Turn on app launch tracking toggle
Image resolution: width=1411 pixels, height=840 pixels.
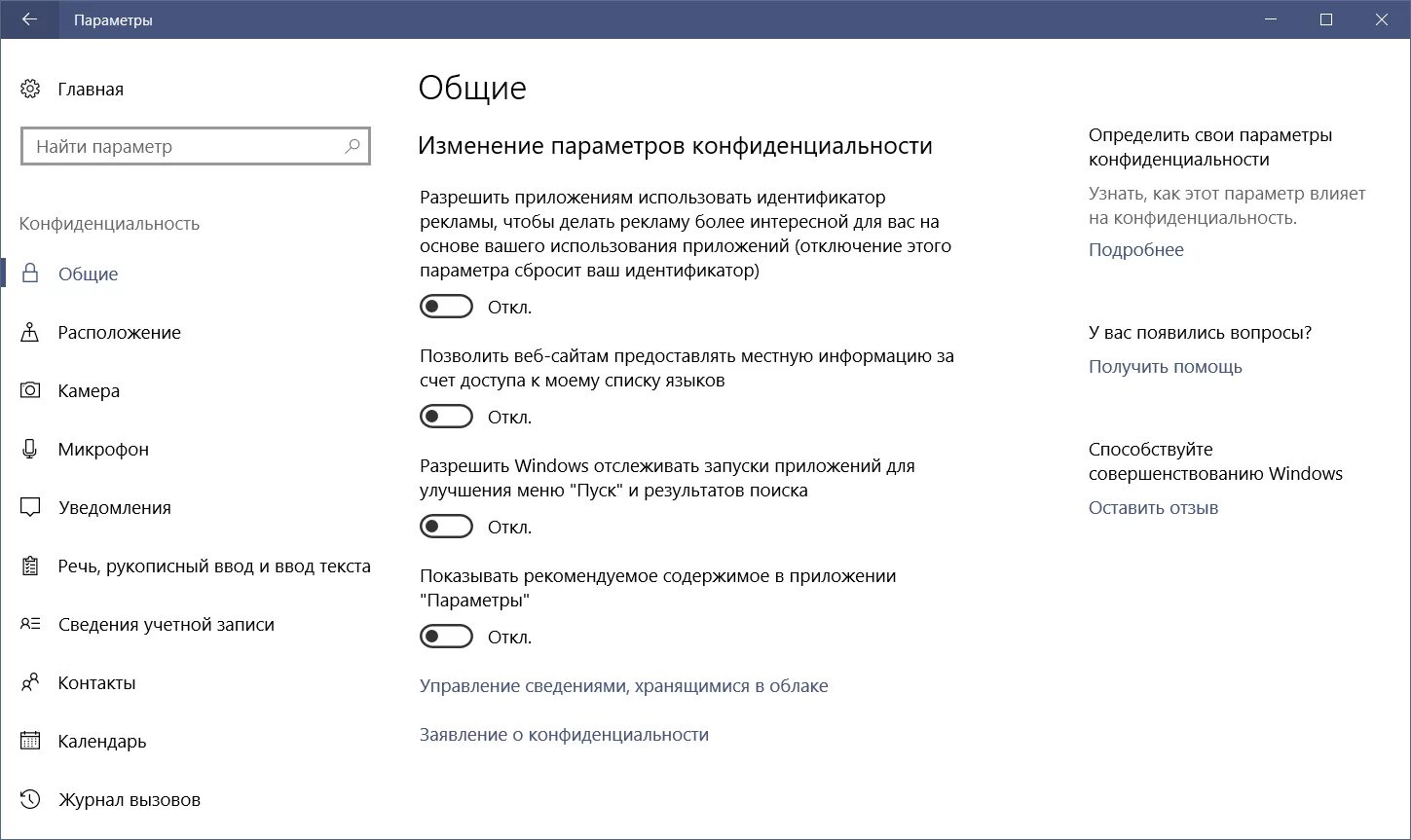(446, 528)
